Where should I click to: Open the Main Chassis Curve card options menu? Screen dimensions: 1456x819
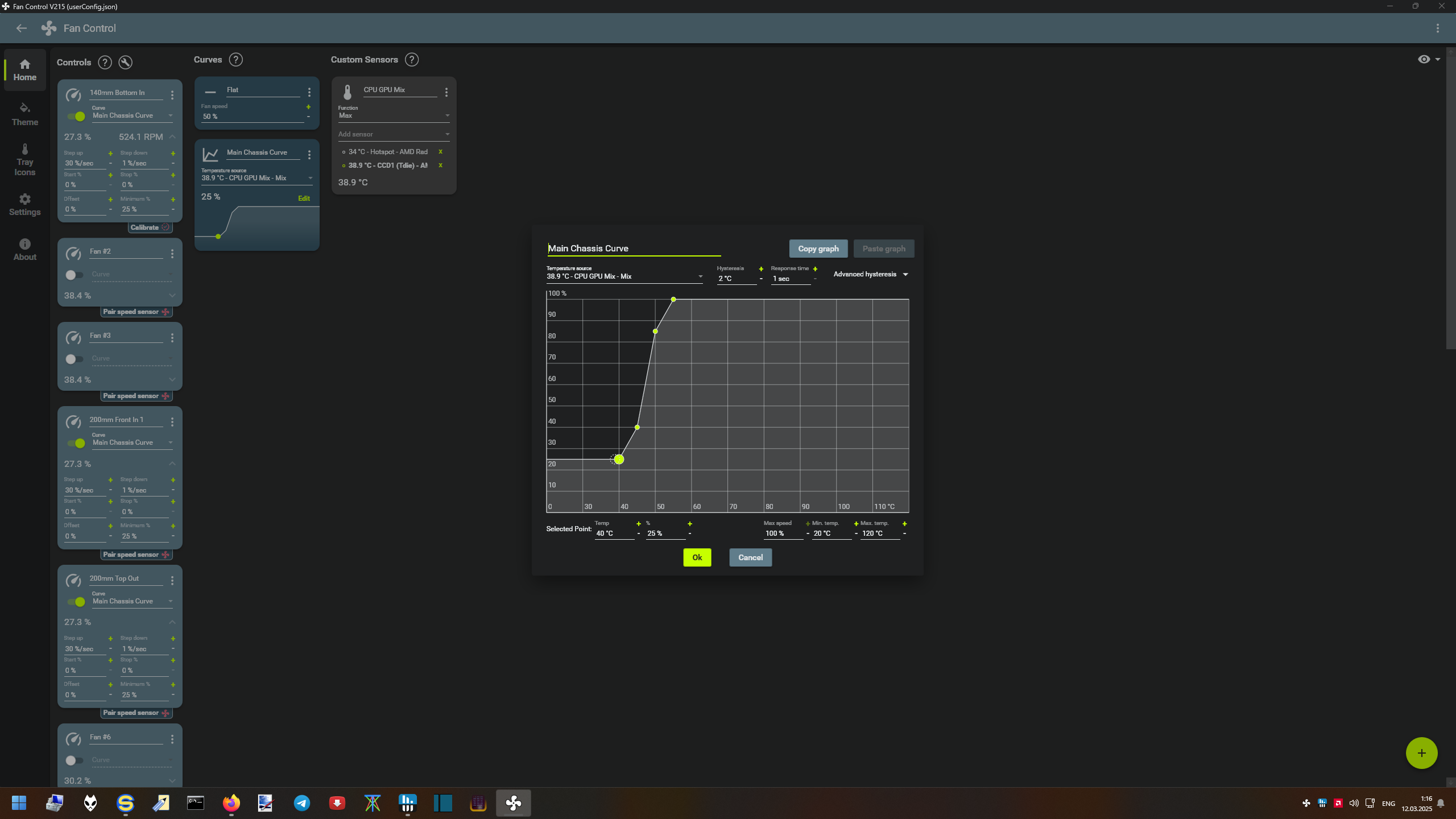tap(309, 155)
